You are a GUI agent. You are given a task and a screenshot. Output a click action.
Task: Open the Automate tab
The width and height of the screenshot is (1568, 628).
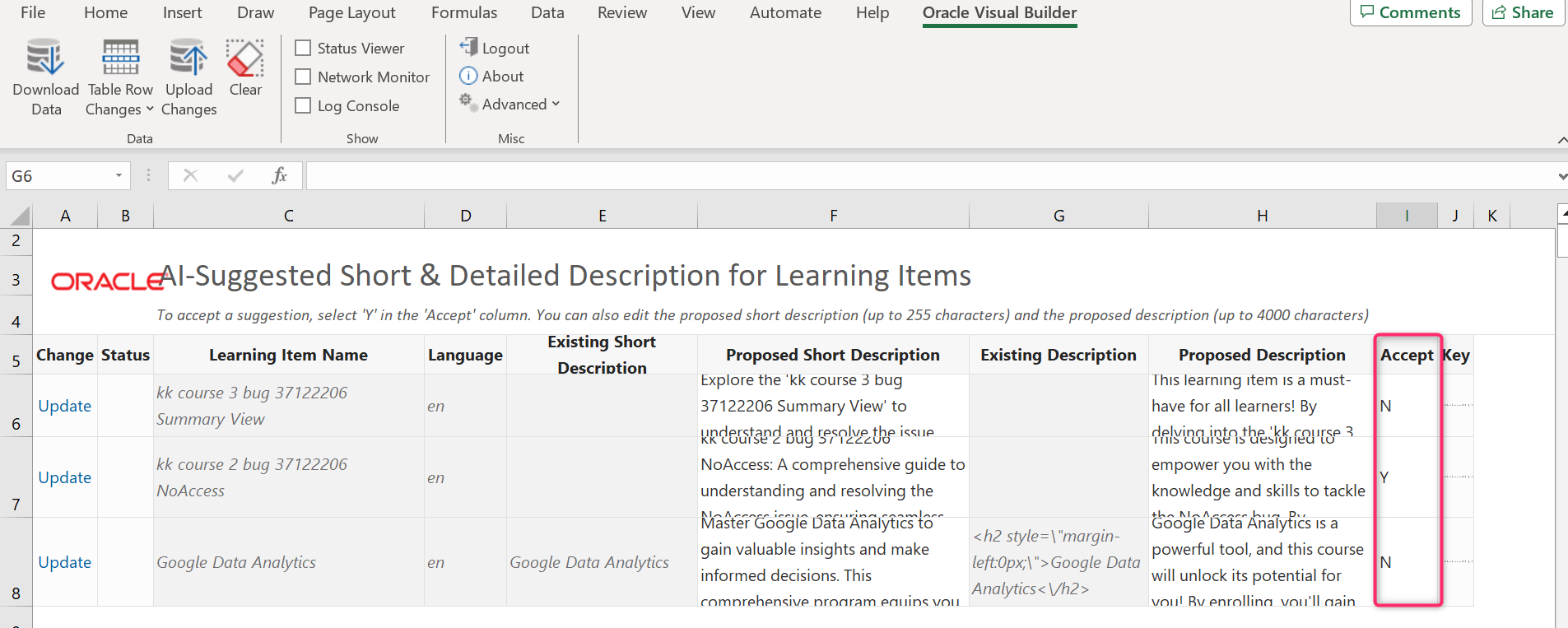[785, 12]
